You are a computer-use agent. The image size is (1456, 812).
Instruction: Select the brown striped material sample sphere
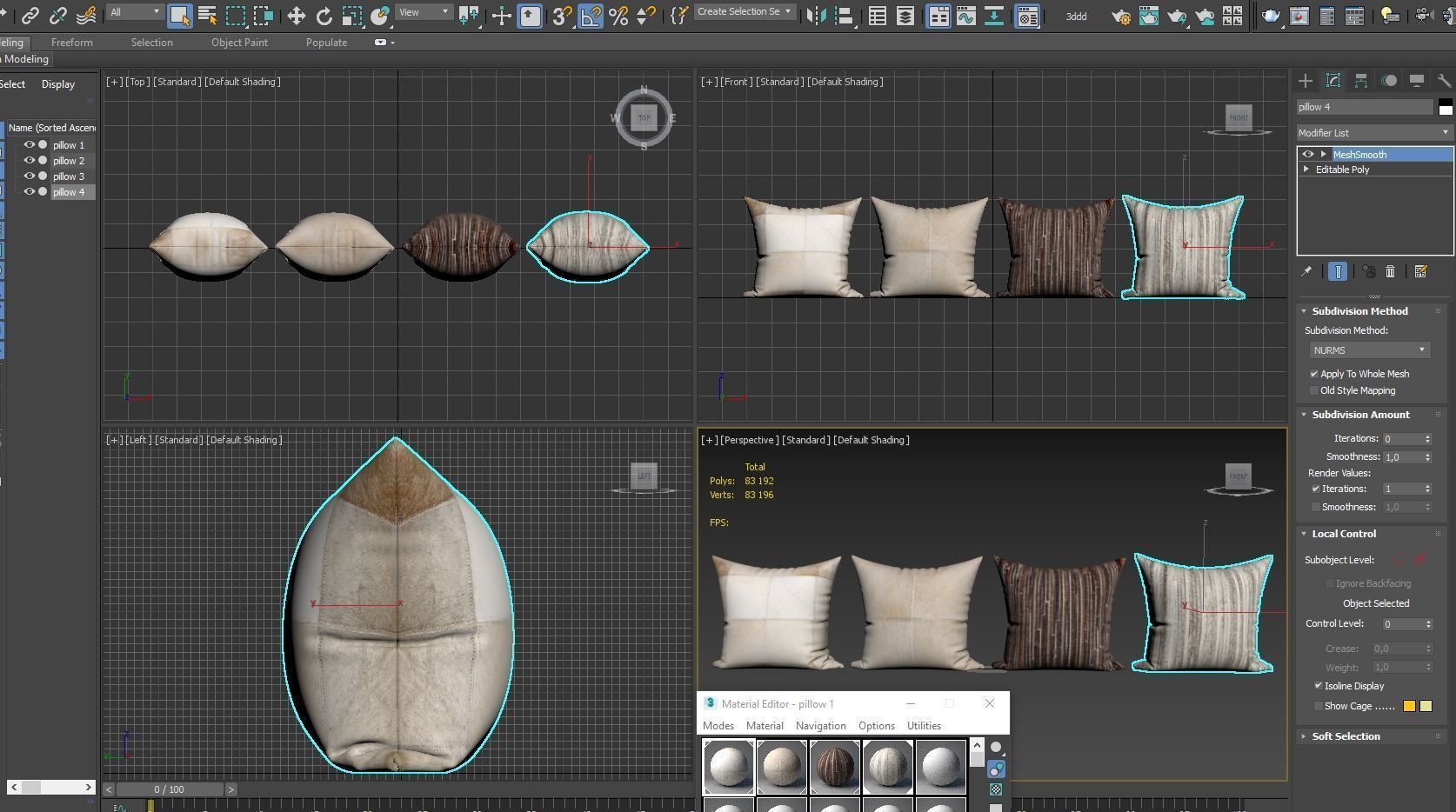pyautogui.click(x=834, y=767)
